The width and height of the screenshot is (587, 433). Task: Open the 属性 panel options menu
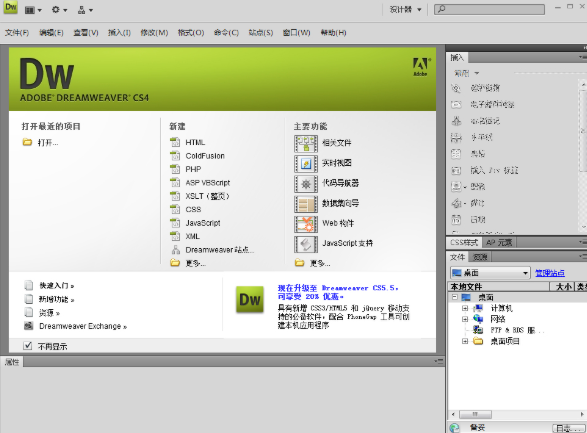click(x=439, y=362)
